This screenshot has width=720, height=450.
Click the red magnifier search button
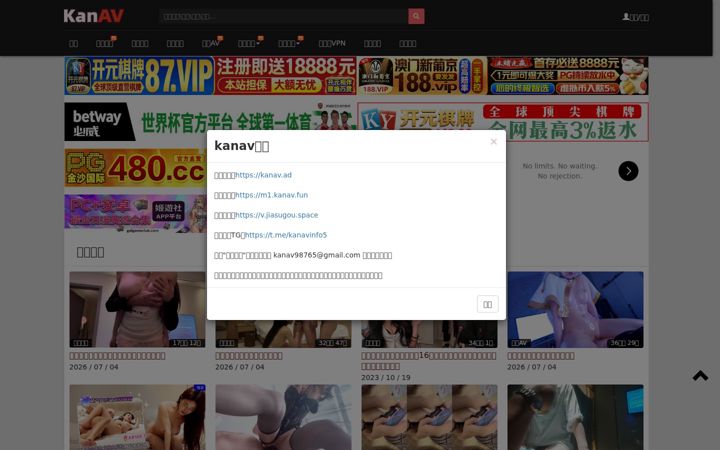416,17
